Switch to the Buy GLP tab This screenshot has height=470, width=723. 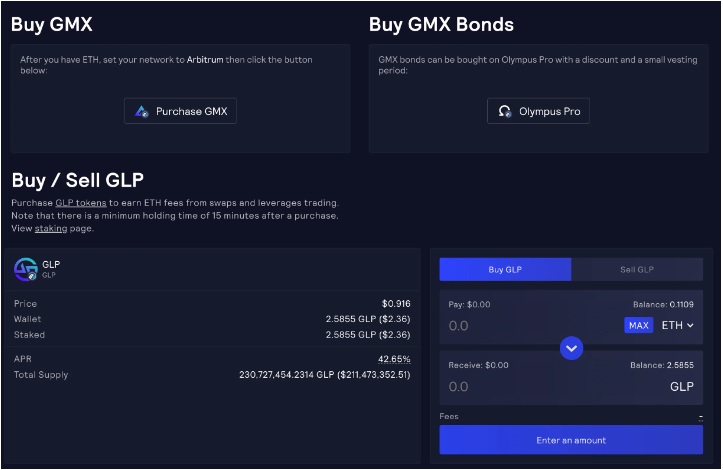click(505, 269)
